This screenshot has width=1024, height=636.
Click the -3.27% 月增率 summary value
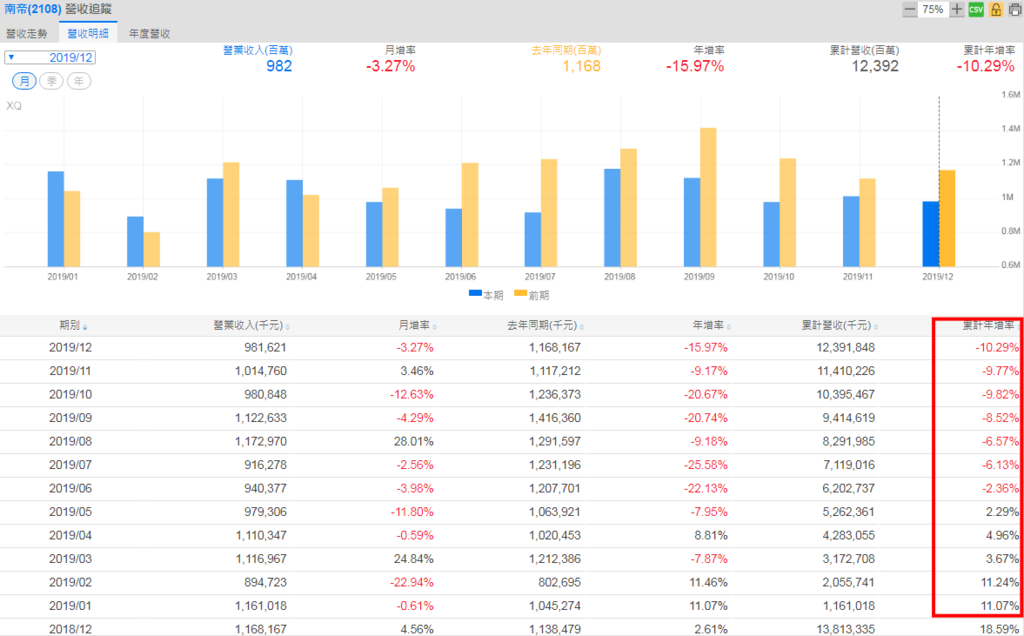[x=390, y=67]
